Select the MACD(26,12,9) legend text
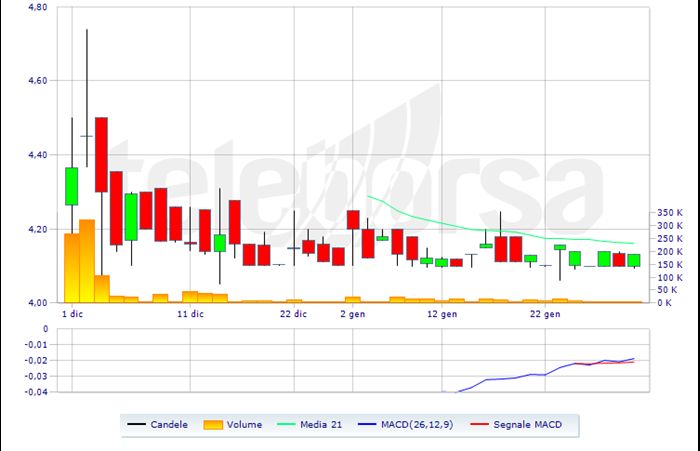The height and width of the screenshot is (451, 700). (x=416, y=425)
